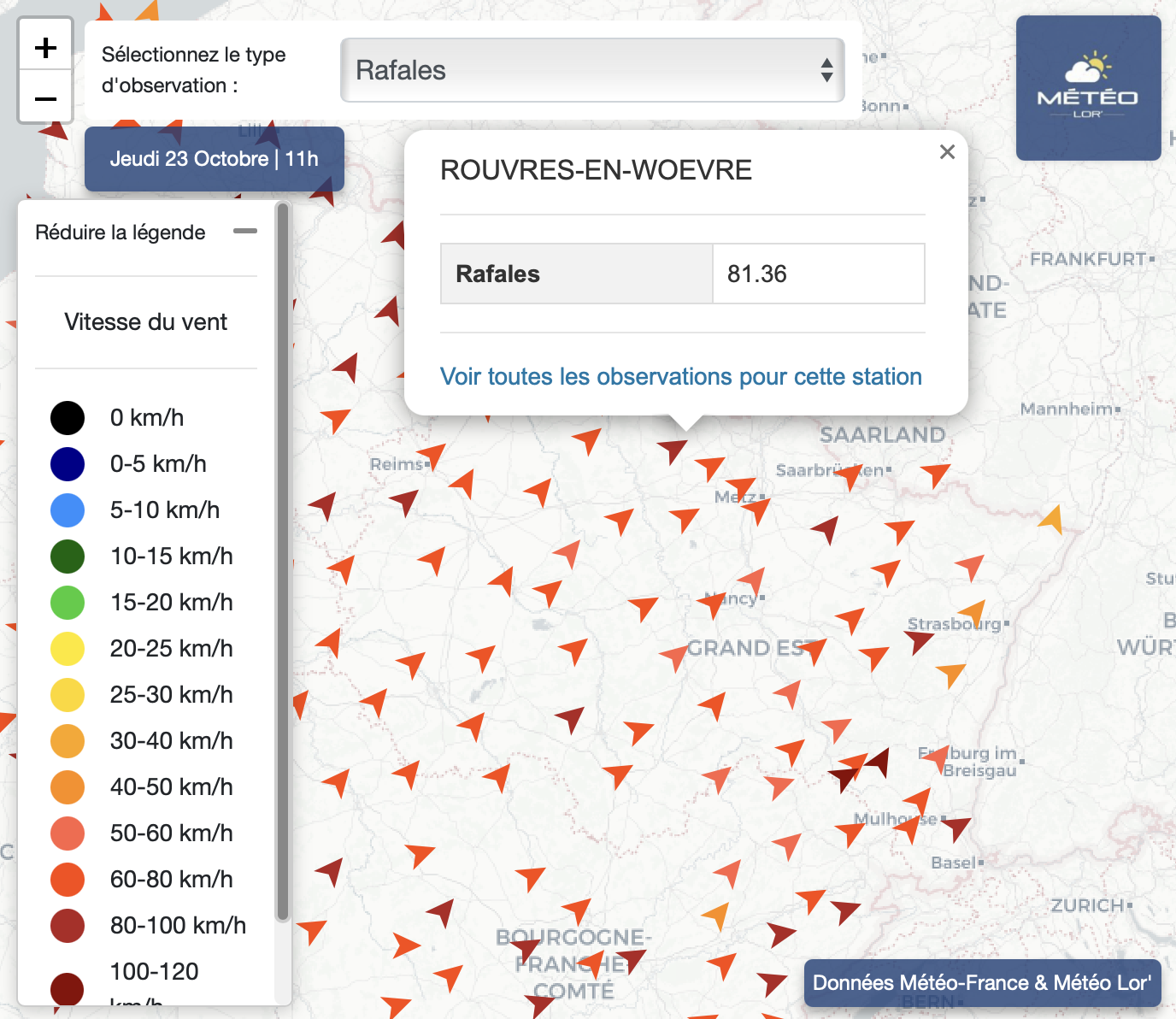Open the Rafales observation type dropdown
The image size is (1176, 1019).
point(592,70)
